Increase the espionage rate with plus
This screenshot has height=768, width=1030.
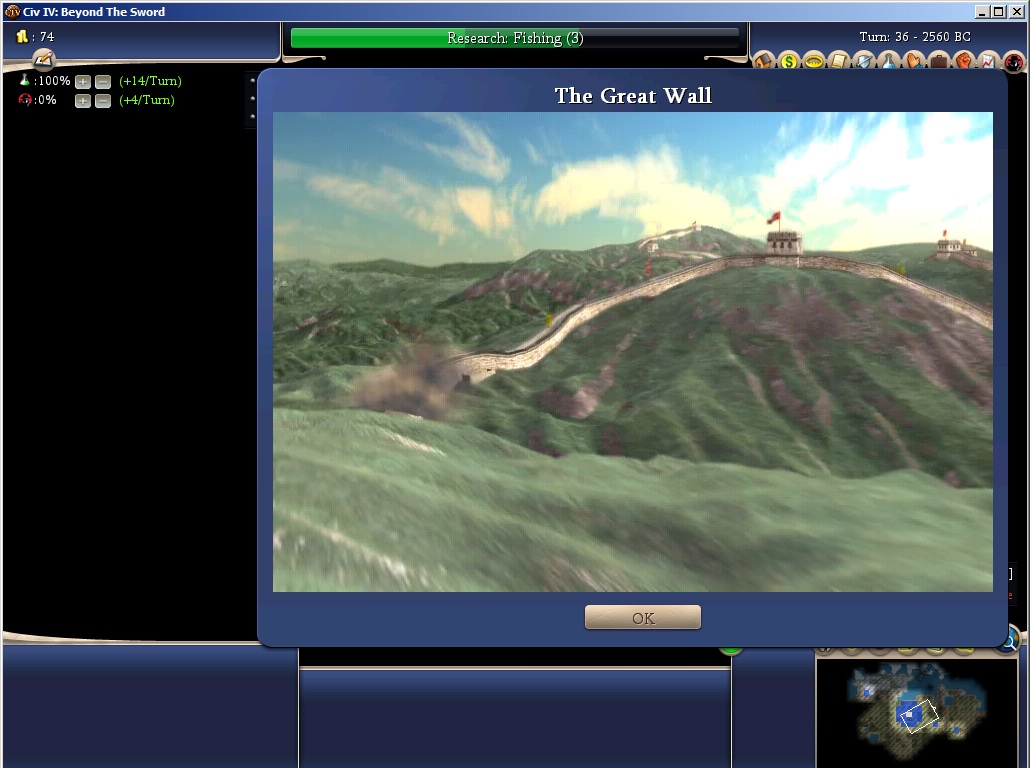tap(83, 100)
